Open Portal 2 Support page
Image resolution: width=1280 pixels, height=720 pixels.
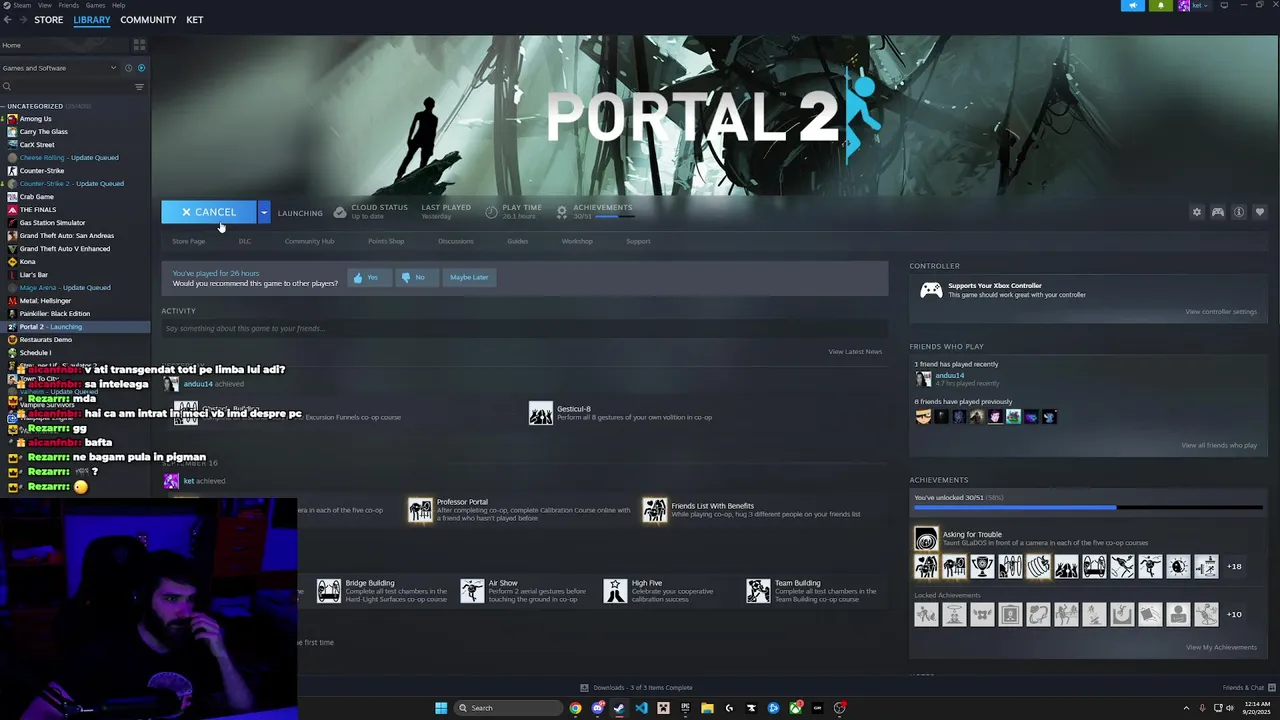coord(638,241)
